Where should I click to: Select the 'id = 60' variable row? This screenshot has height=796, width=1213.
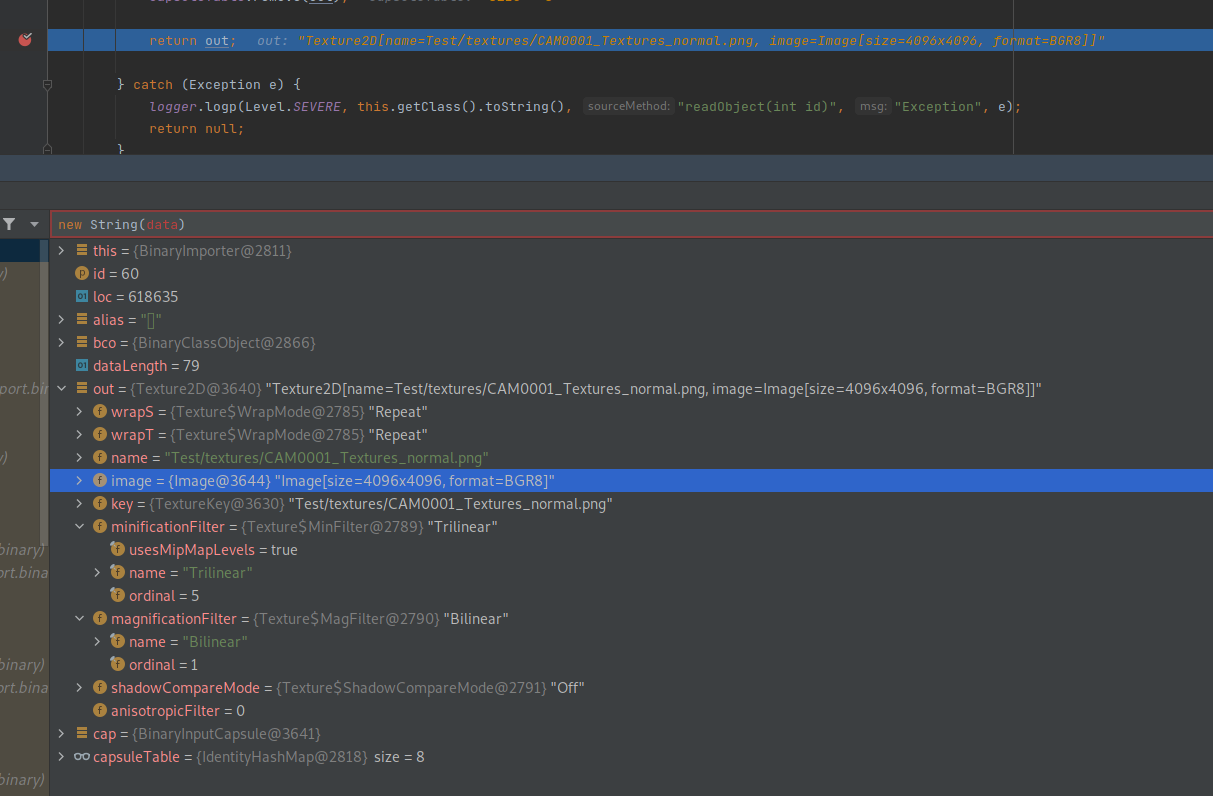(631, 274)
